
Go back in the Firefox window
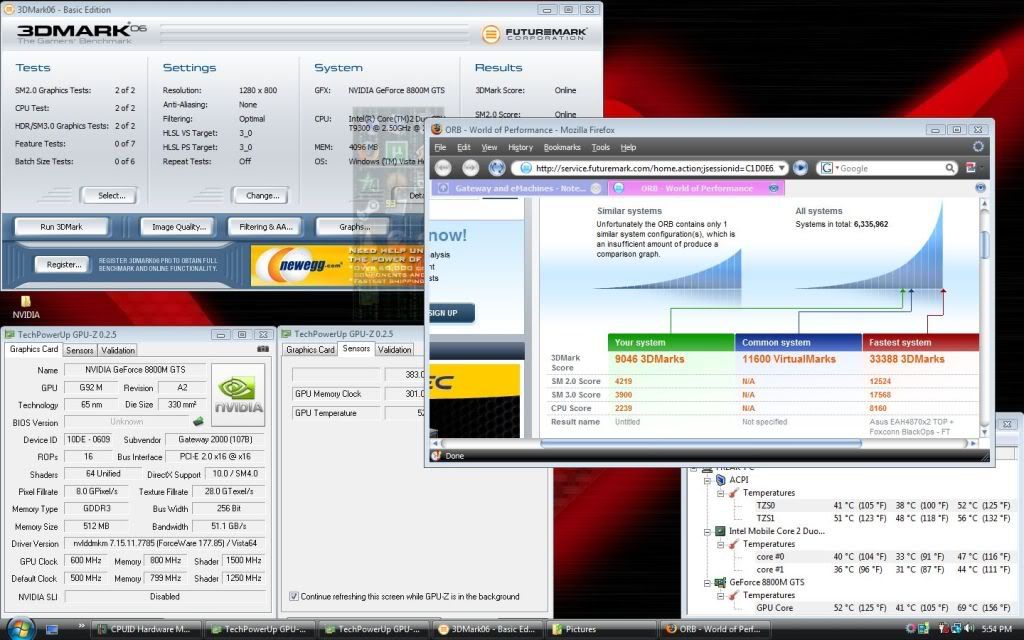point(443,168)
